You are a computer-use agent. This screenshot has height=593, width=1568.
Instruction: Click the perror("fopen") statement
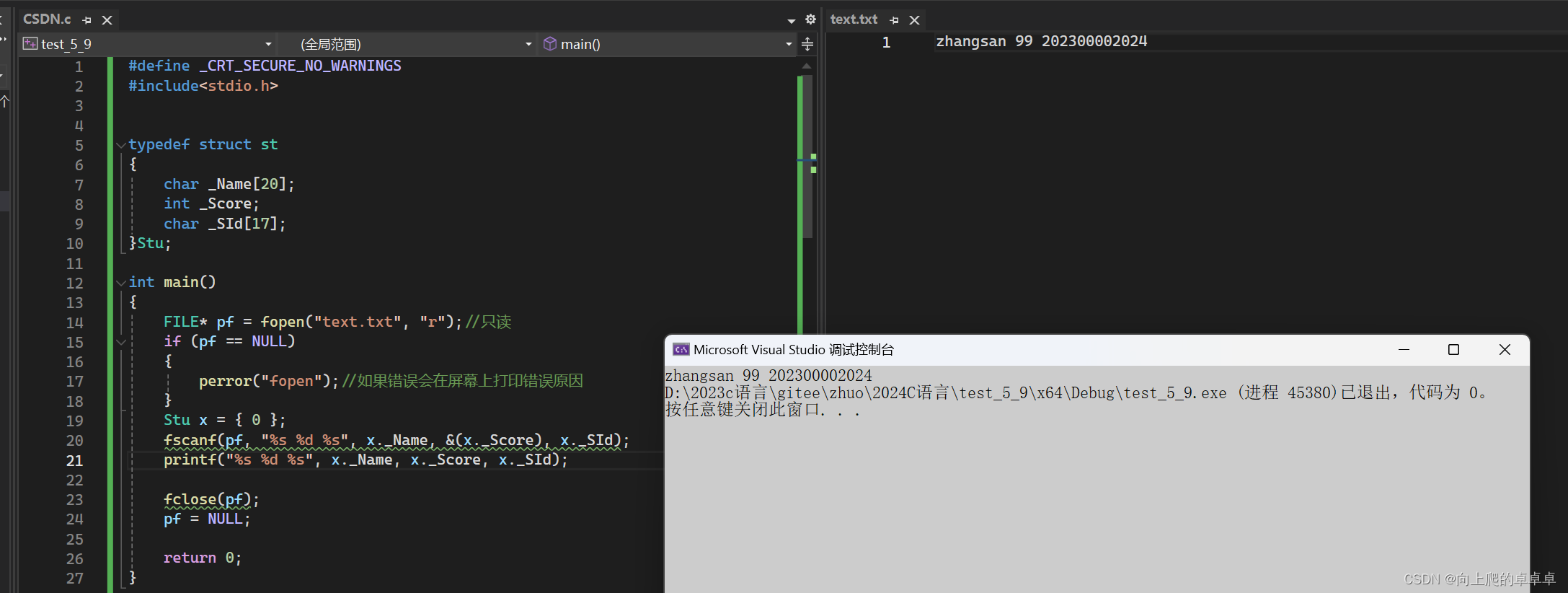coord(269,381)
